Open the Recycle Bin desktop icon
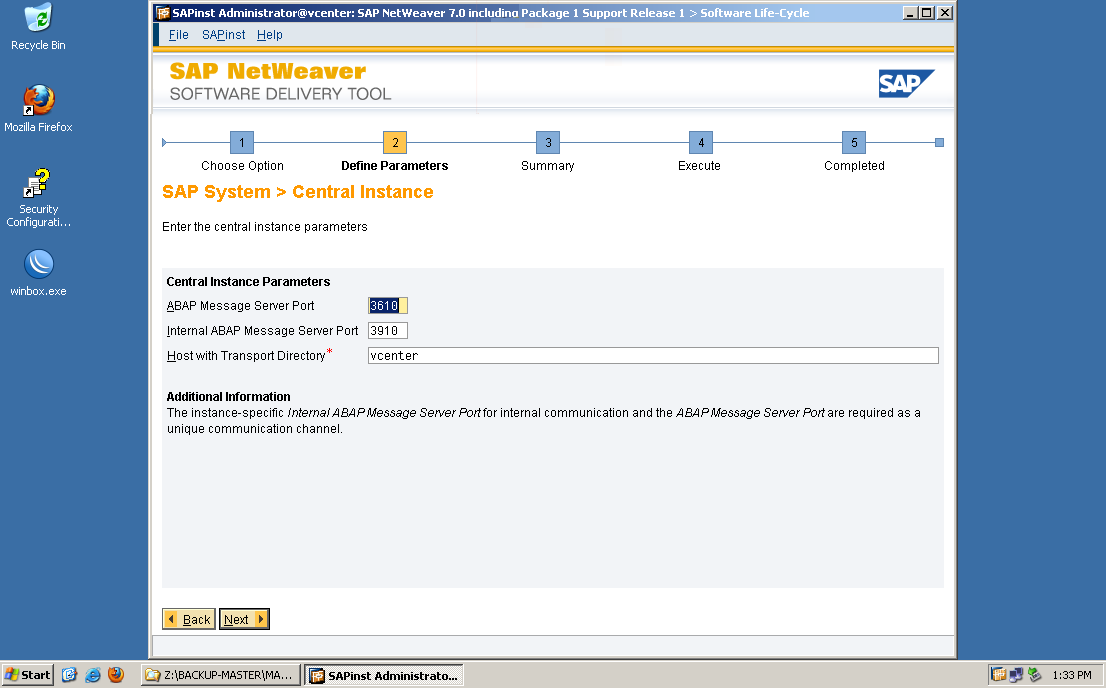 [38, 27]
